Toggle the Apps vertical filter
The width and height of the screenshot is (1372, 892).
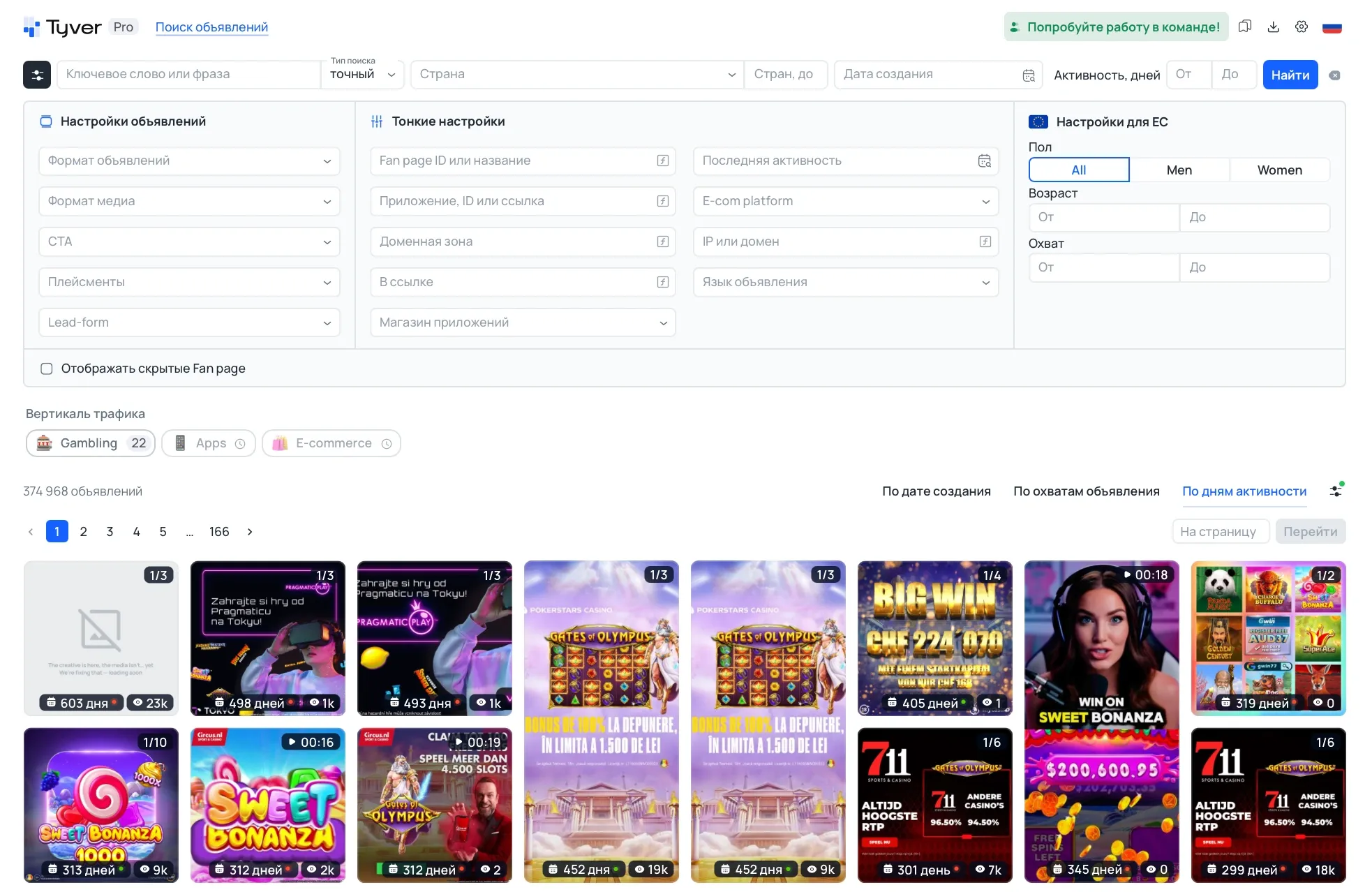click(x=209, y=443)
